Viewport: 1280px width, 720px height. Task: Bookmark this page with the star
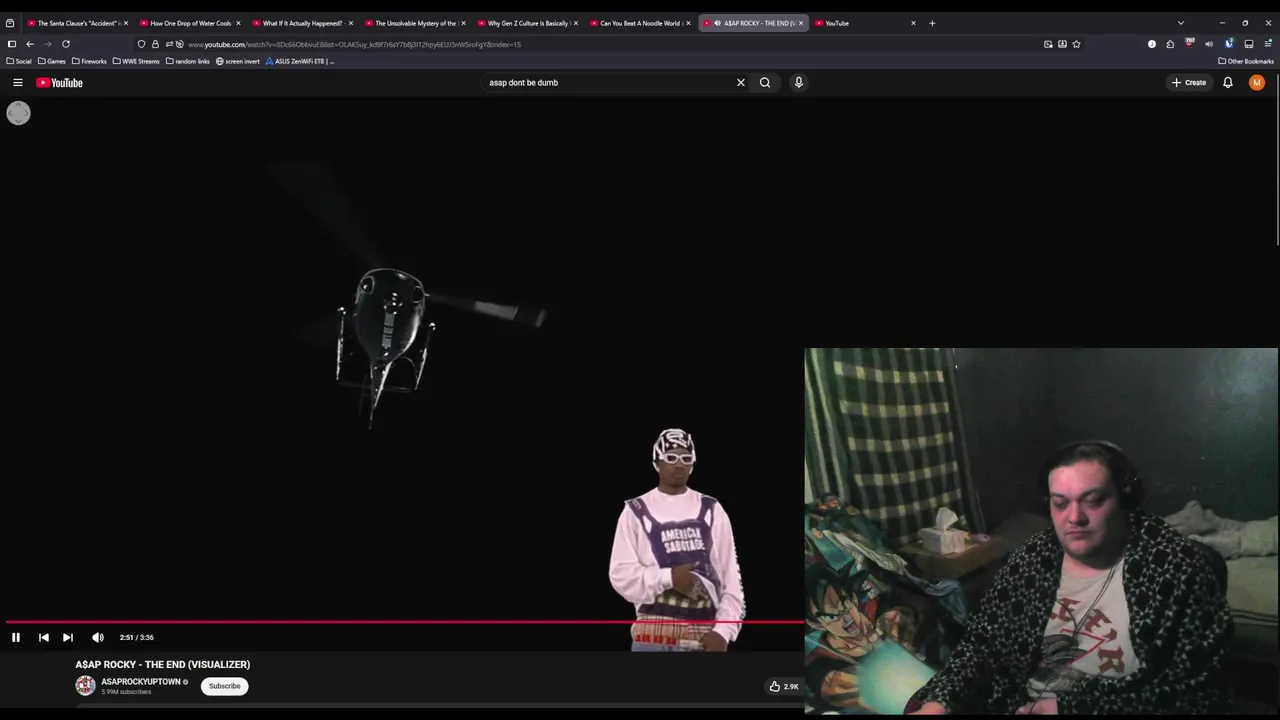[1076, 44]
